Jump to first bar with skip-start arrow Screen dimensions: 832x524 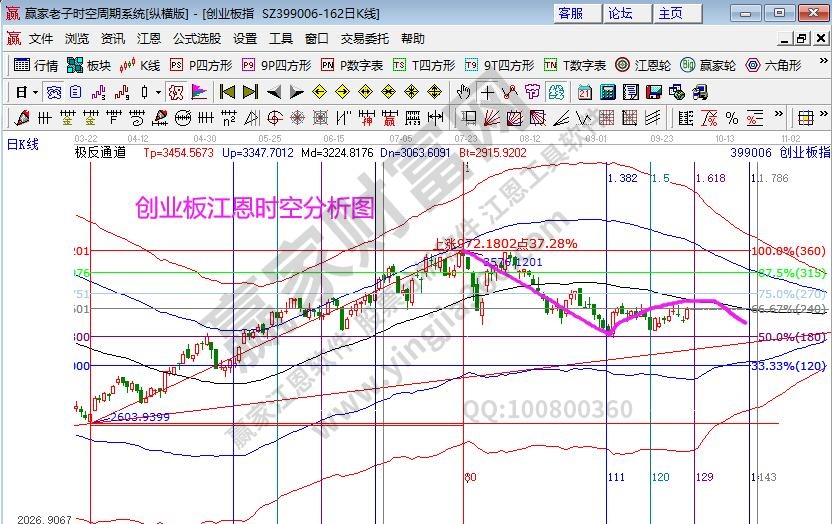[227, 92]
